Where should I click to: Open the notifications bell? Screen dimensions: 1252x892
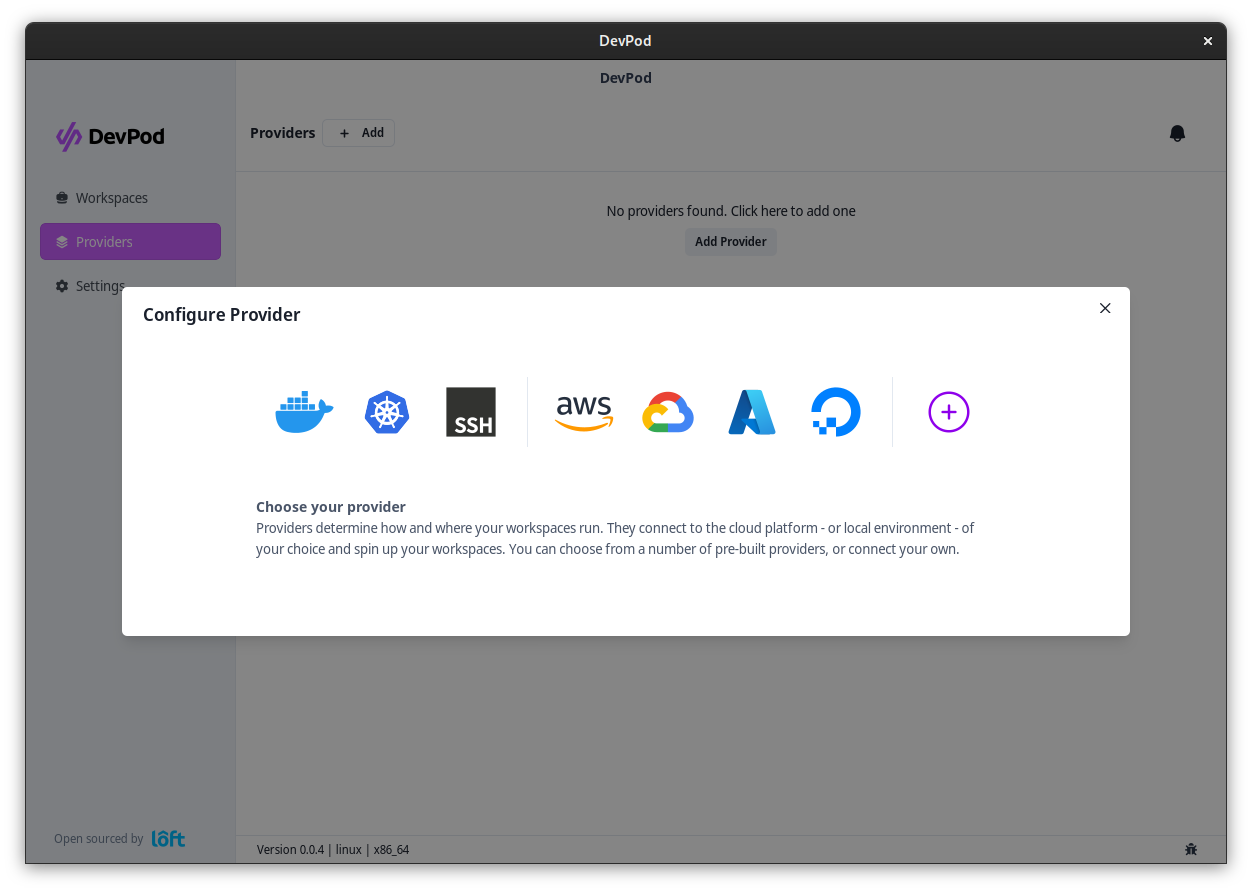[1177, 133]
